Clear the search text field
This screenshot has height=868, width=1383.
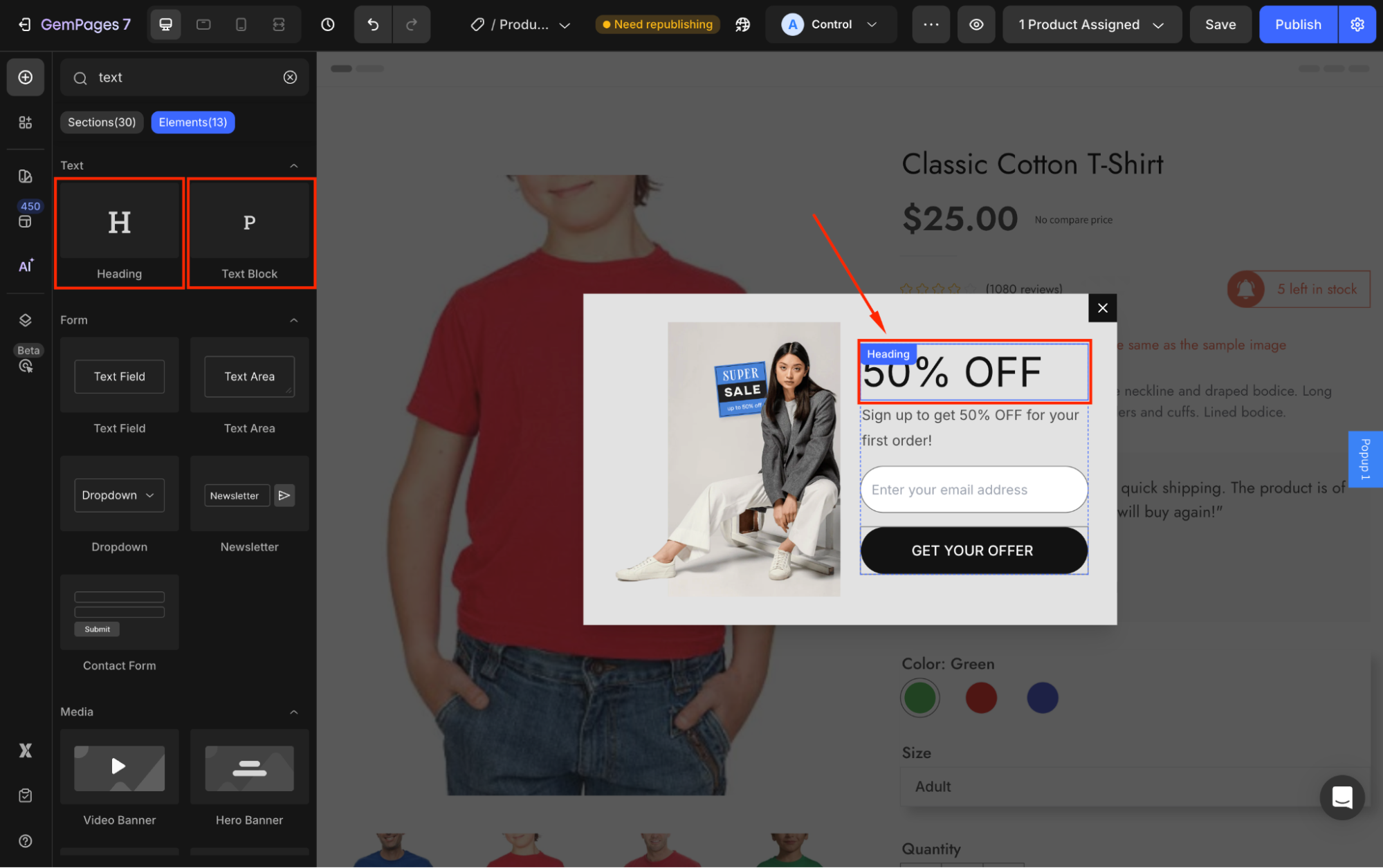pos(290,77)
